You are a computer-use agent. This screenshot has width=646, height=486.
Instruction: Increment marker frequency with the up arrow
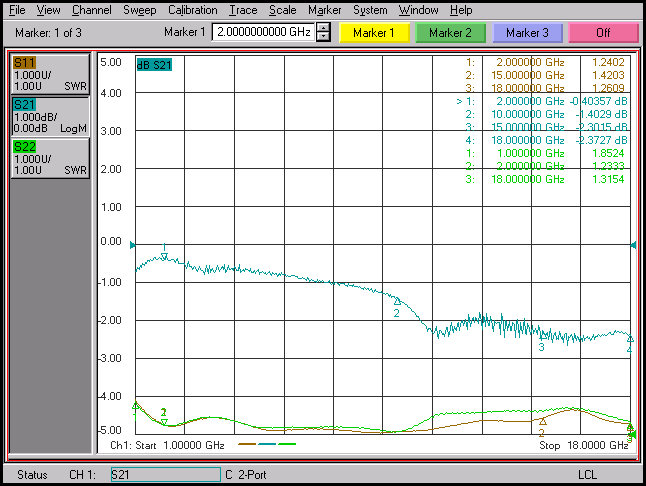[323, 27]
